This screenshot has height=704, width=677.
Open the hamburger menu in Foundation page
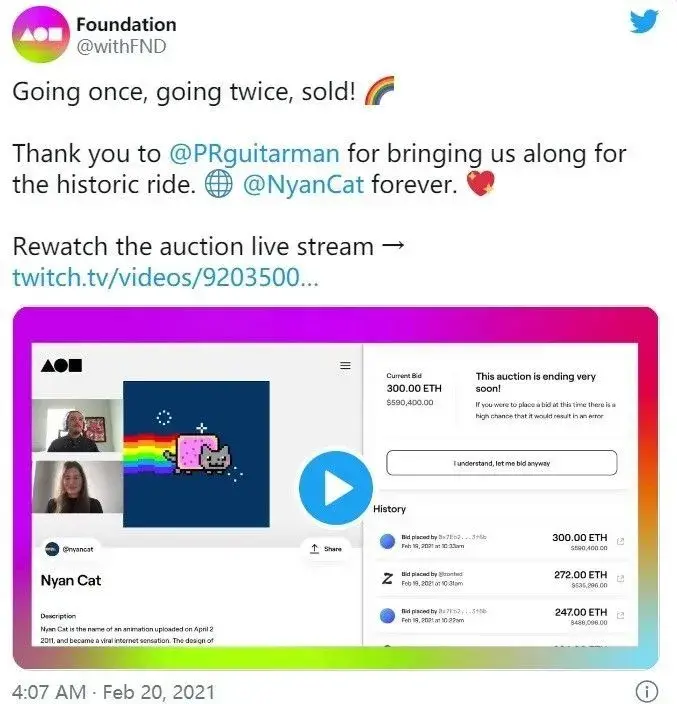coord(345,365)
